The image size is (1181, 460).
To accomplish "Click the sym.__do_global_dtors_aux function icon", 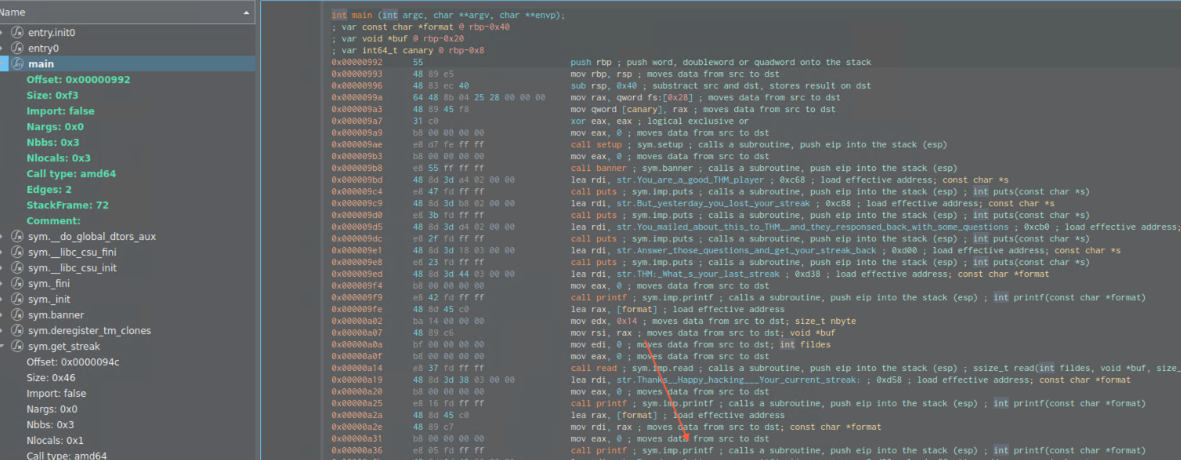I will point(17,236).
